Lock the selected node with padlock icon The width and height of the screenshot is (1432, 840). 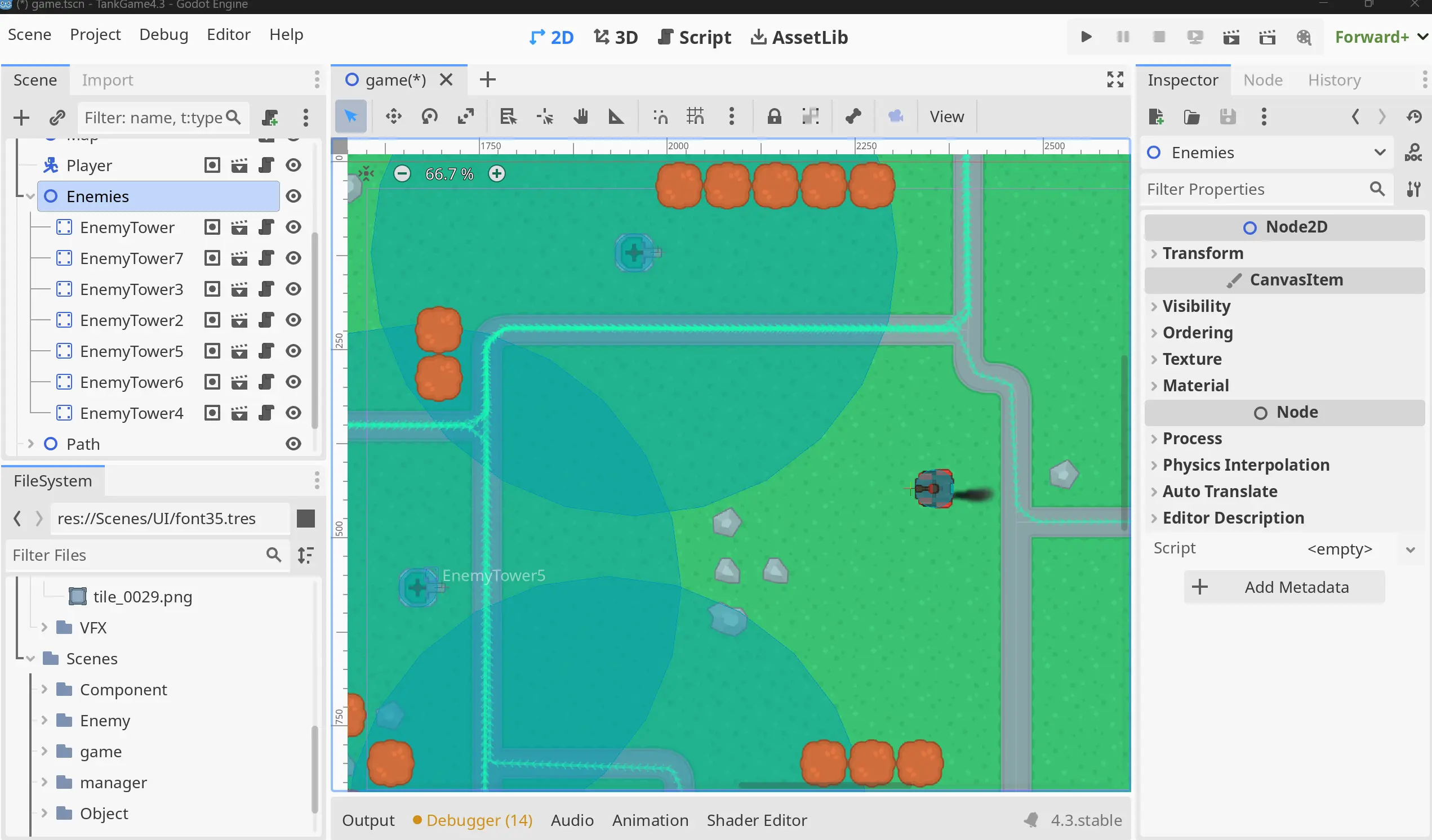(x=774, y=117)
